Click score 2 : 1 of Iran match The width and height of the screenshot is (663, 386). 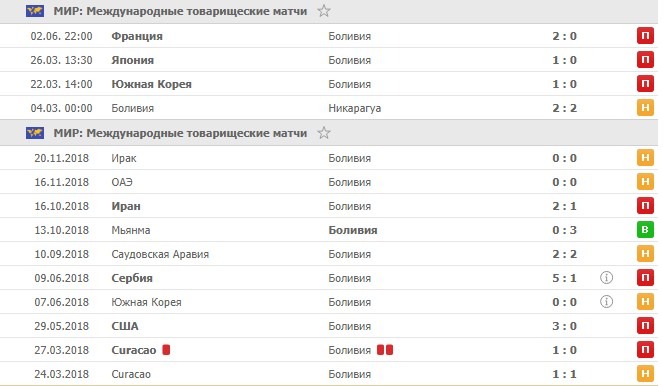tap(564, 206)
